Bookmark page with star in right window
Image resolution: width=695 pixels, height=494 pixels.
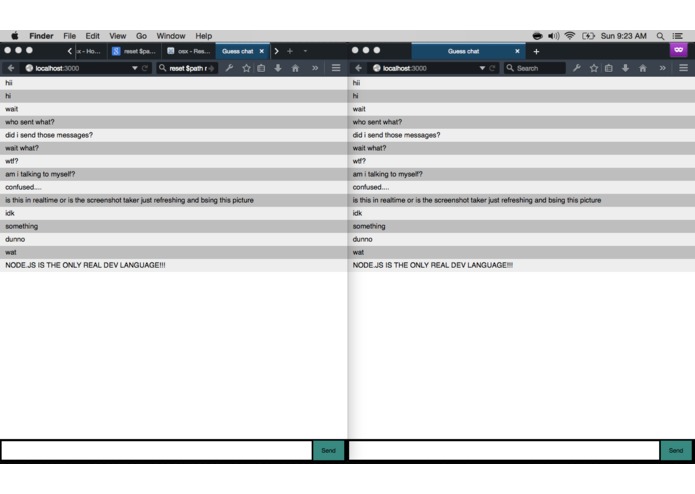(594, 68)
